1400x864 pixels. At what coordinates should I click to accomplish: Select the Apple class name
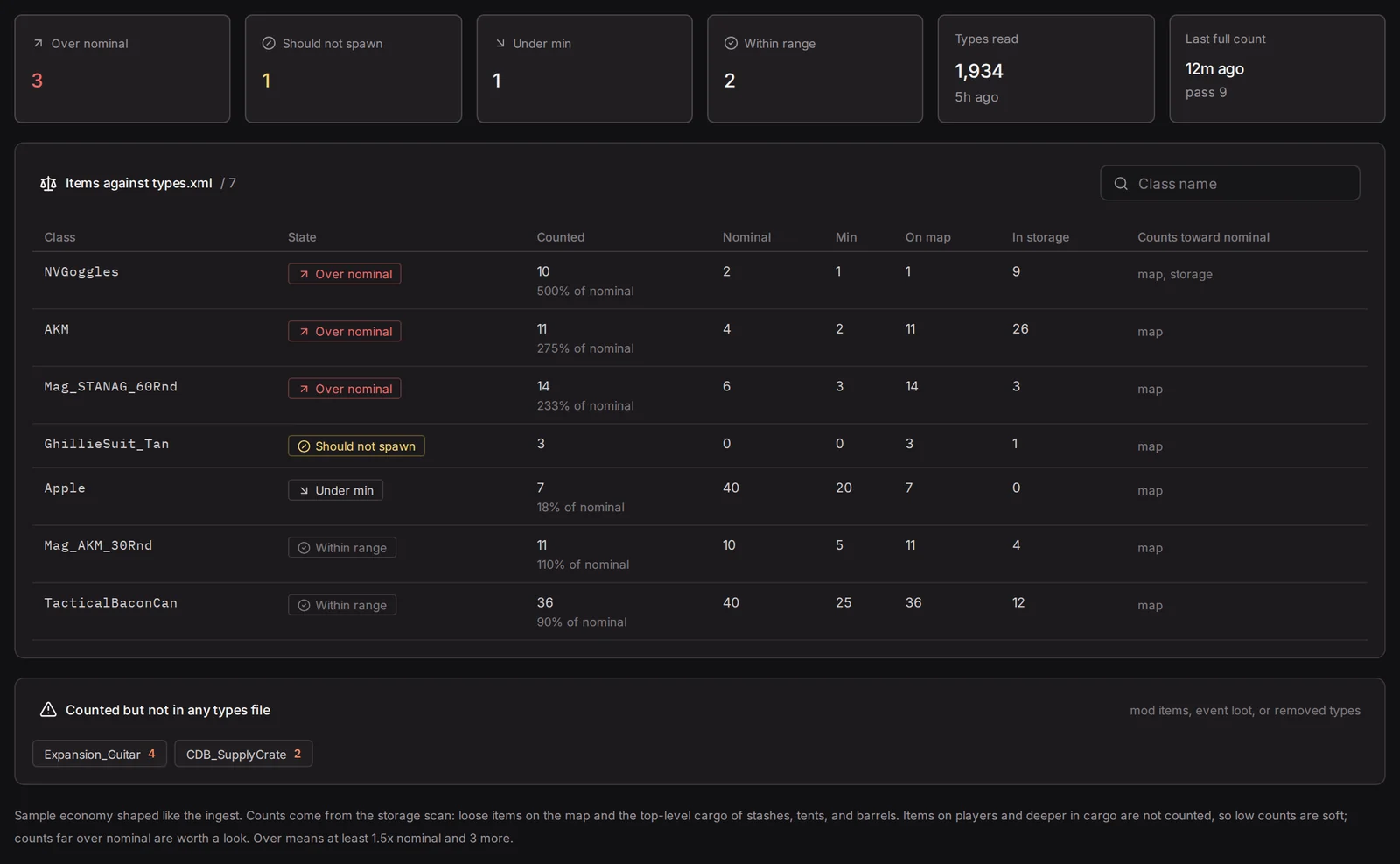(x=65, y=488)
